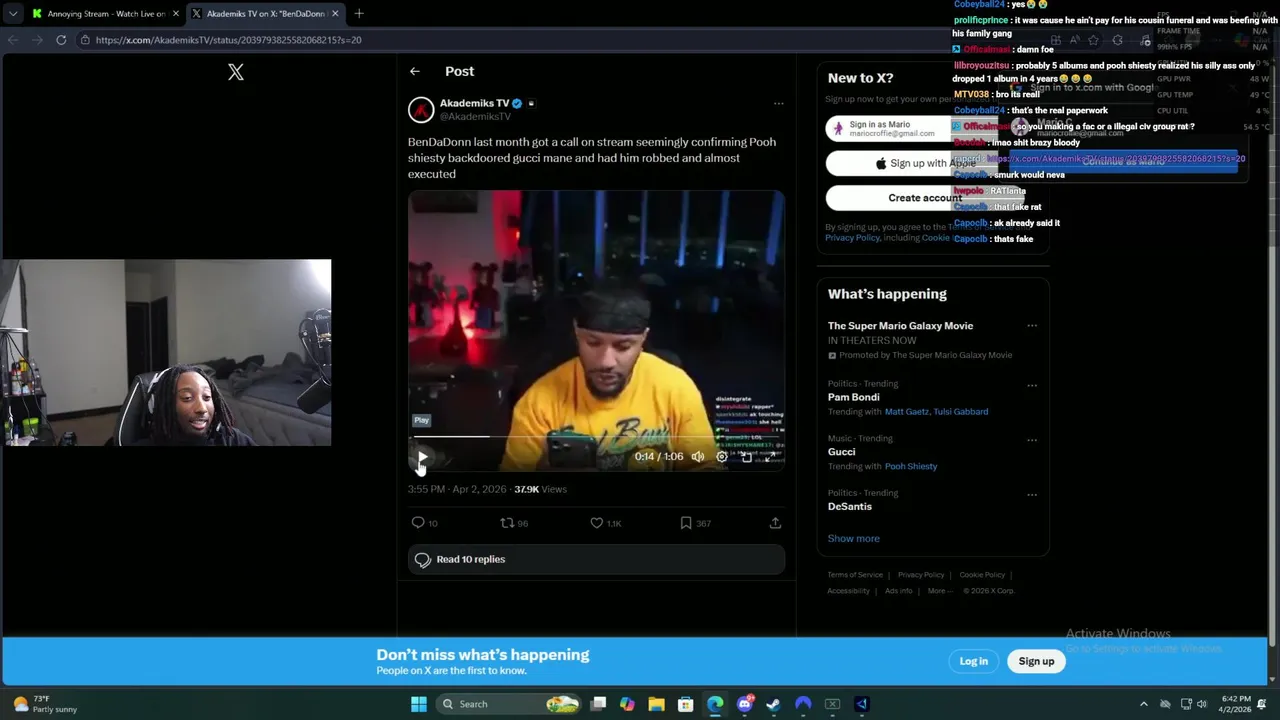Open Akademiks TV profile avatar
Image resolution: width=1280 pixels, height=720 pixels.
421,109
